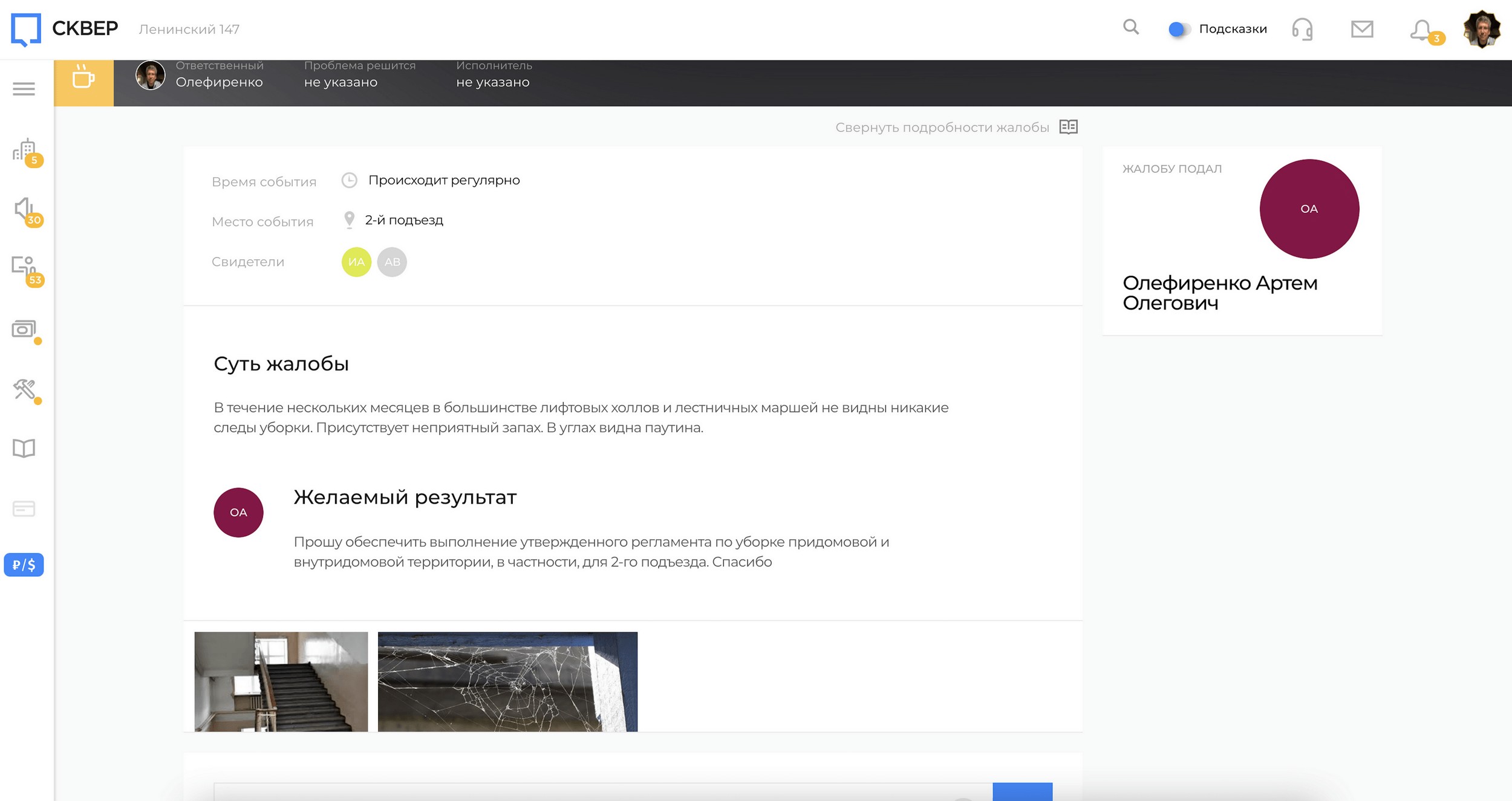Image resolution: width=1512 pixels, height=801 pixels.
Task: Open the search magnifier icon
Action: [1130, 27]
